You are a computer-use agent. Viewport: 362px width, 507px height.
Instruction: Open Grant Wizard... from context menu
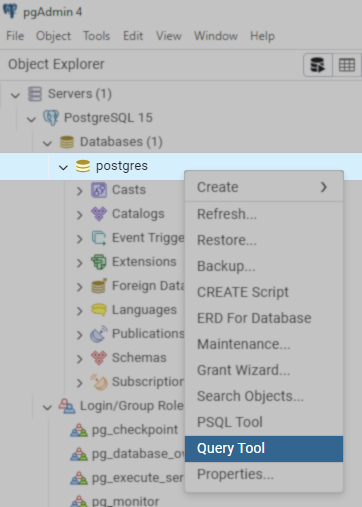pos(264,370)
